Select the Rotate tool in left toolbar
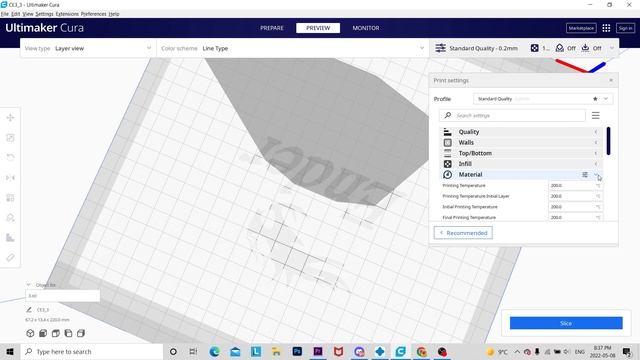Image resolution: width=640 pixels, height=360 pixels. [x=10, y=158]
